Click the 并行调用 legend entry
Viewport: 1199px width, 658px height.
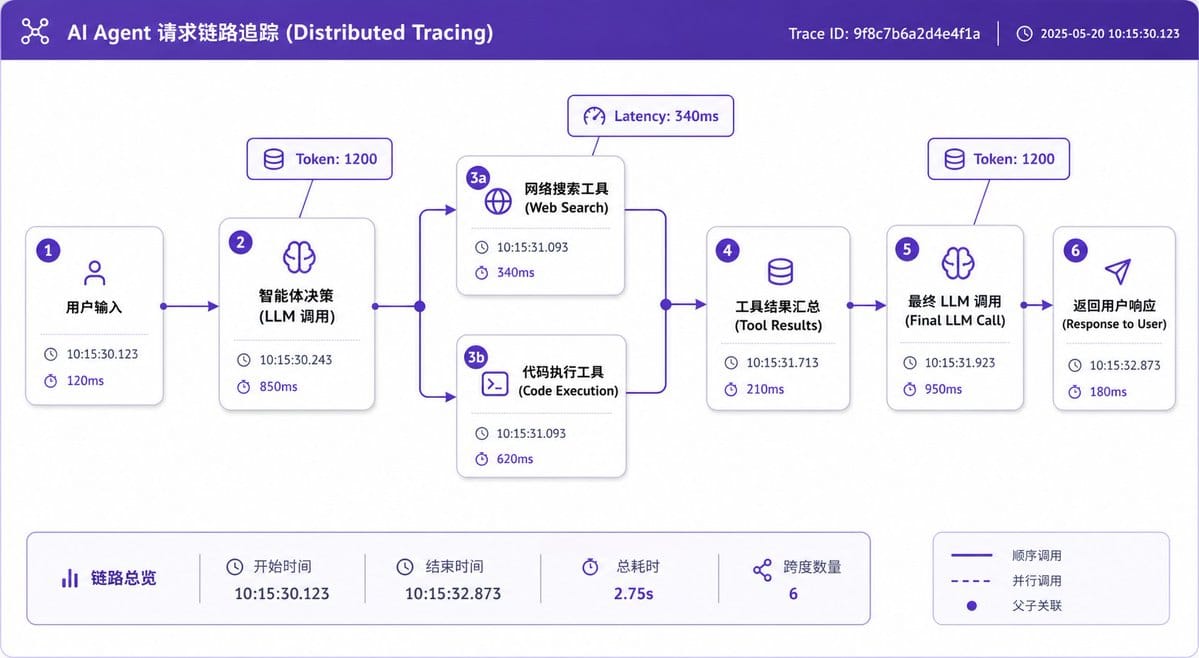[1006, 581]
